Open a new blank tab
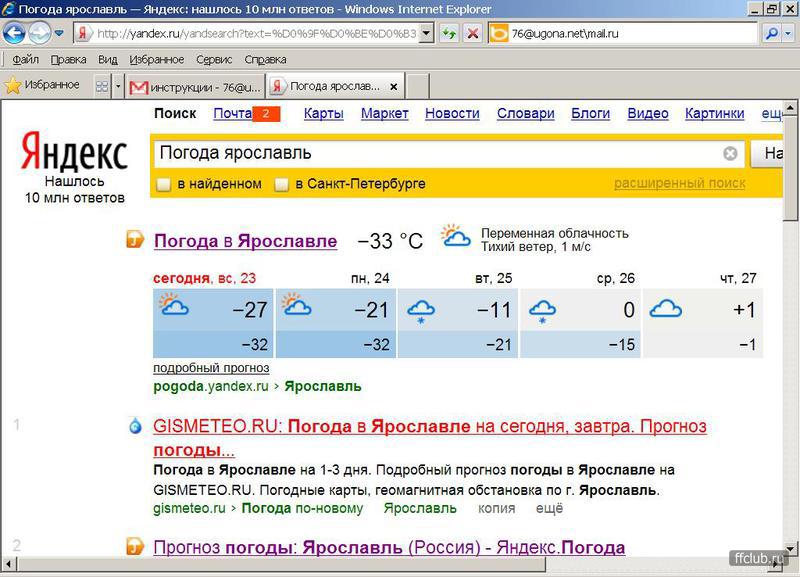Screen dimensions: 800x577 tap(417, 86)
